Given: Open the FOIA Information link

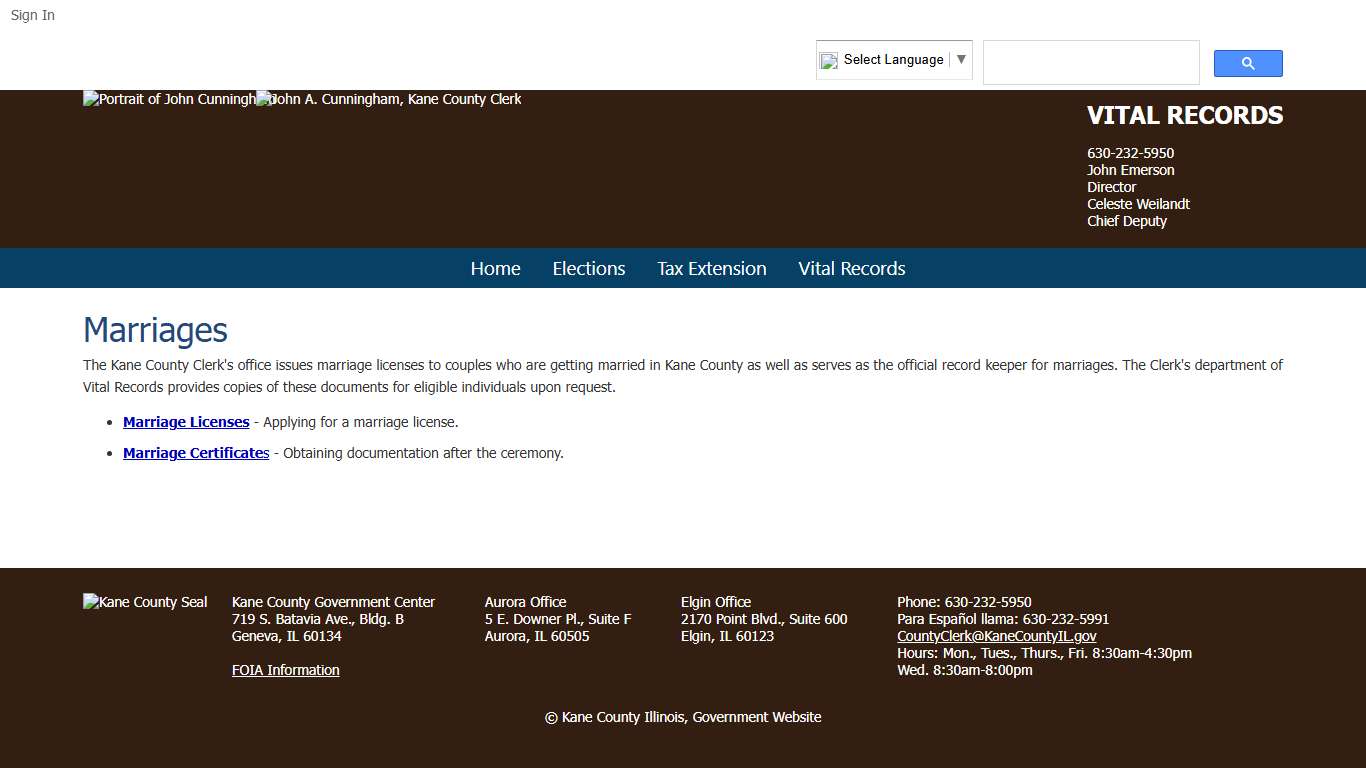Looking at the screenshot, I should 285,670.
